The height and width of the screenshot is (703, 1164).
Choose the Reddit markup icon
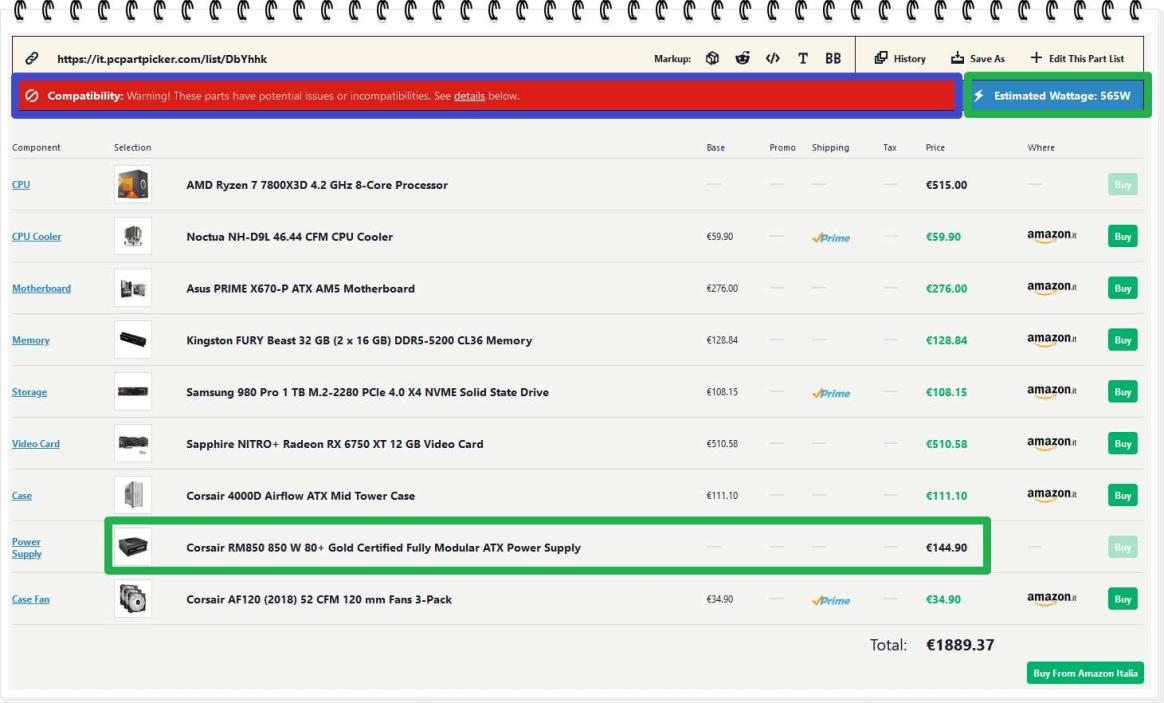point(742,59)
